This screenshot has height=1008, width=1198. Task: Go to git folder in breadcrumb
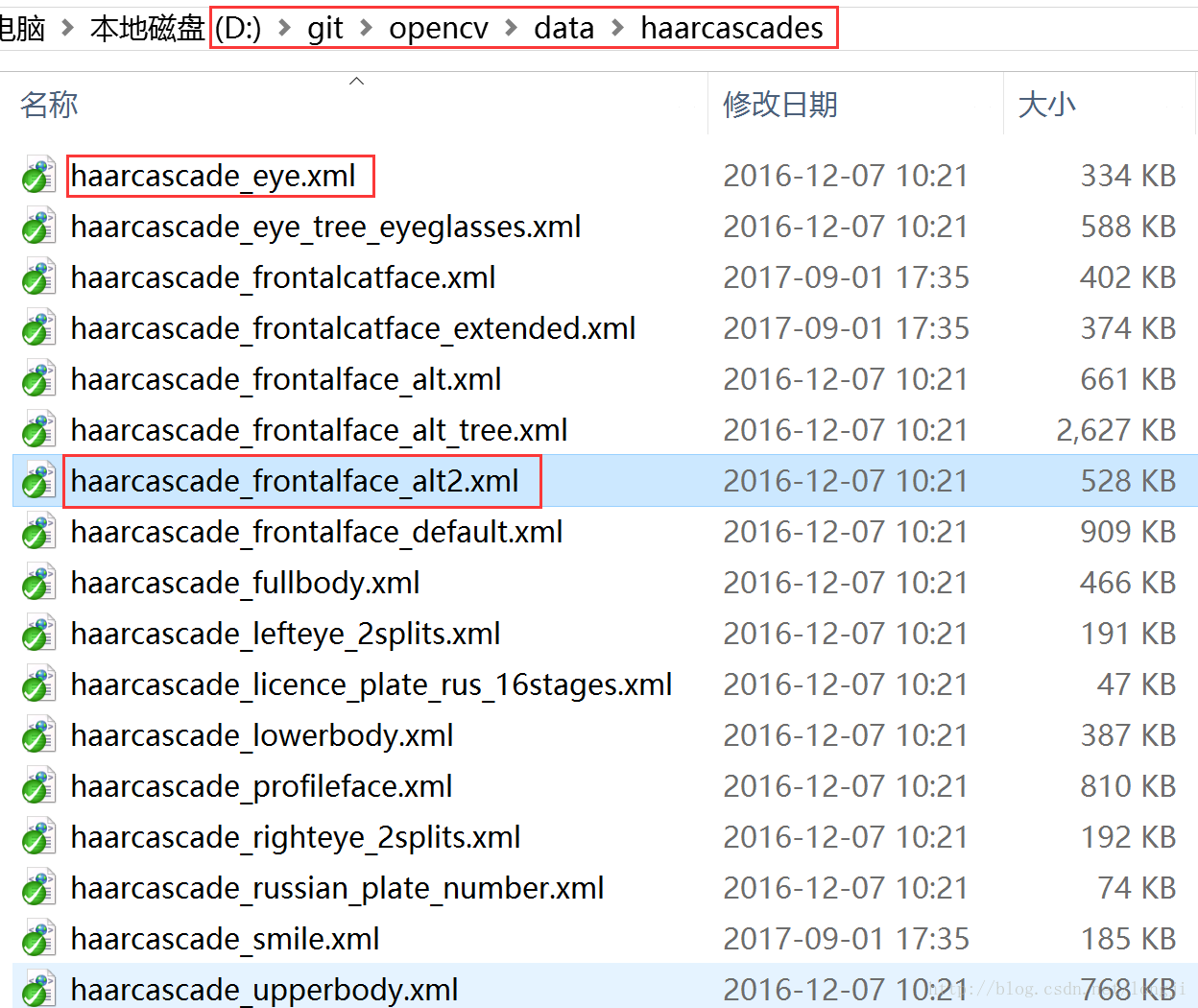point(325,28)
